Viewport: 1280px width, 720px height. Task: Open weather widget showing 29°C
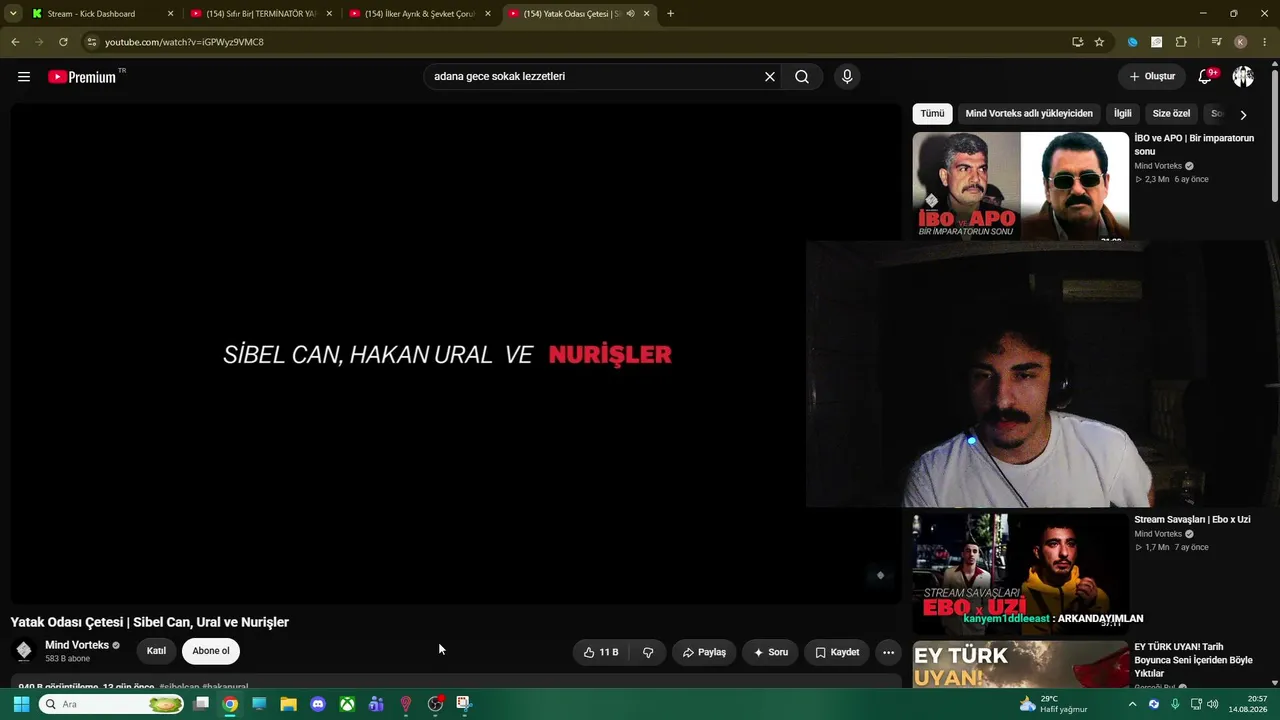point(1053,704)
